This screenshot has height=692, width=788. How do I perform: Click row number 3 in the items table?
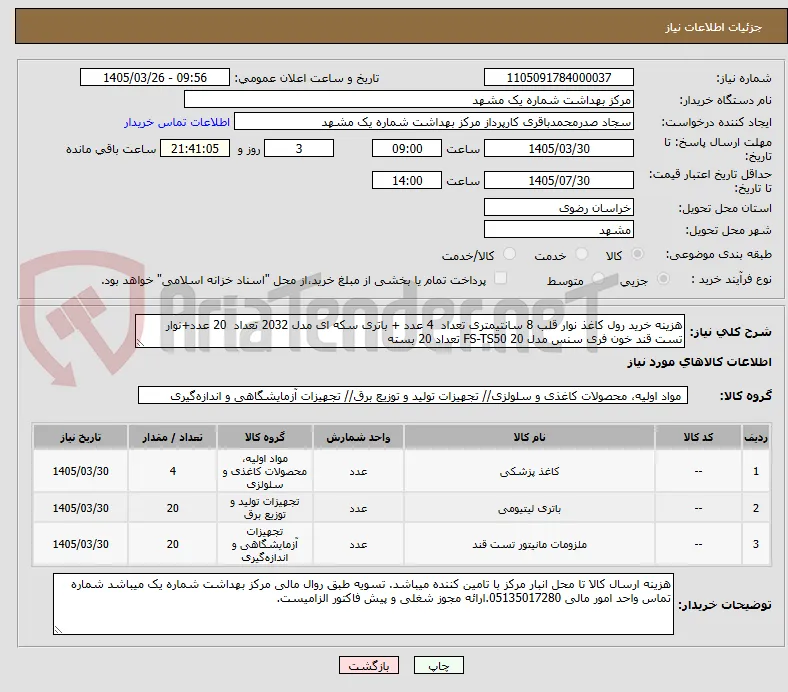755,544
